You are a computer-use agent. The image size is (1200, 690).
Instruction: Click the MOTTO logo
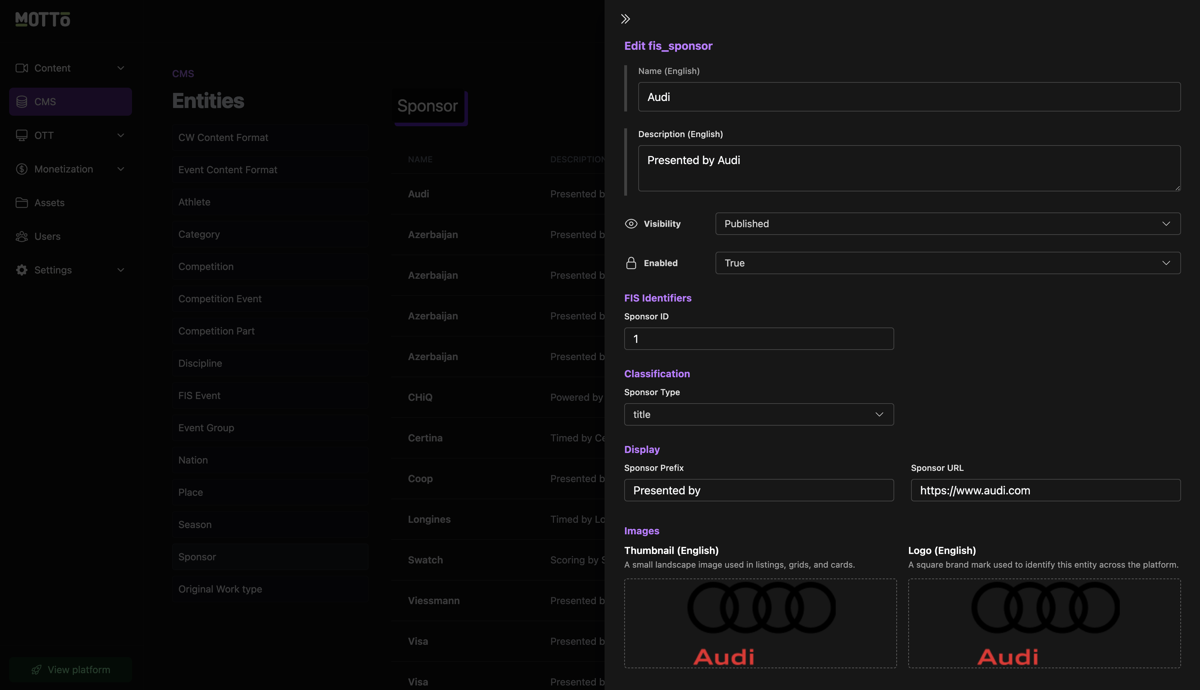tap(42, 19)
